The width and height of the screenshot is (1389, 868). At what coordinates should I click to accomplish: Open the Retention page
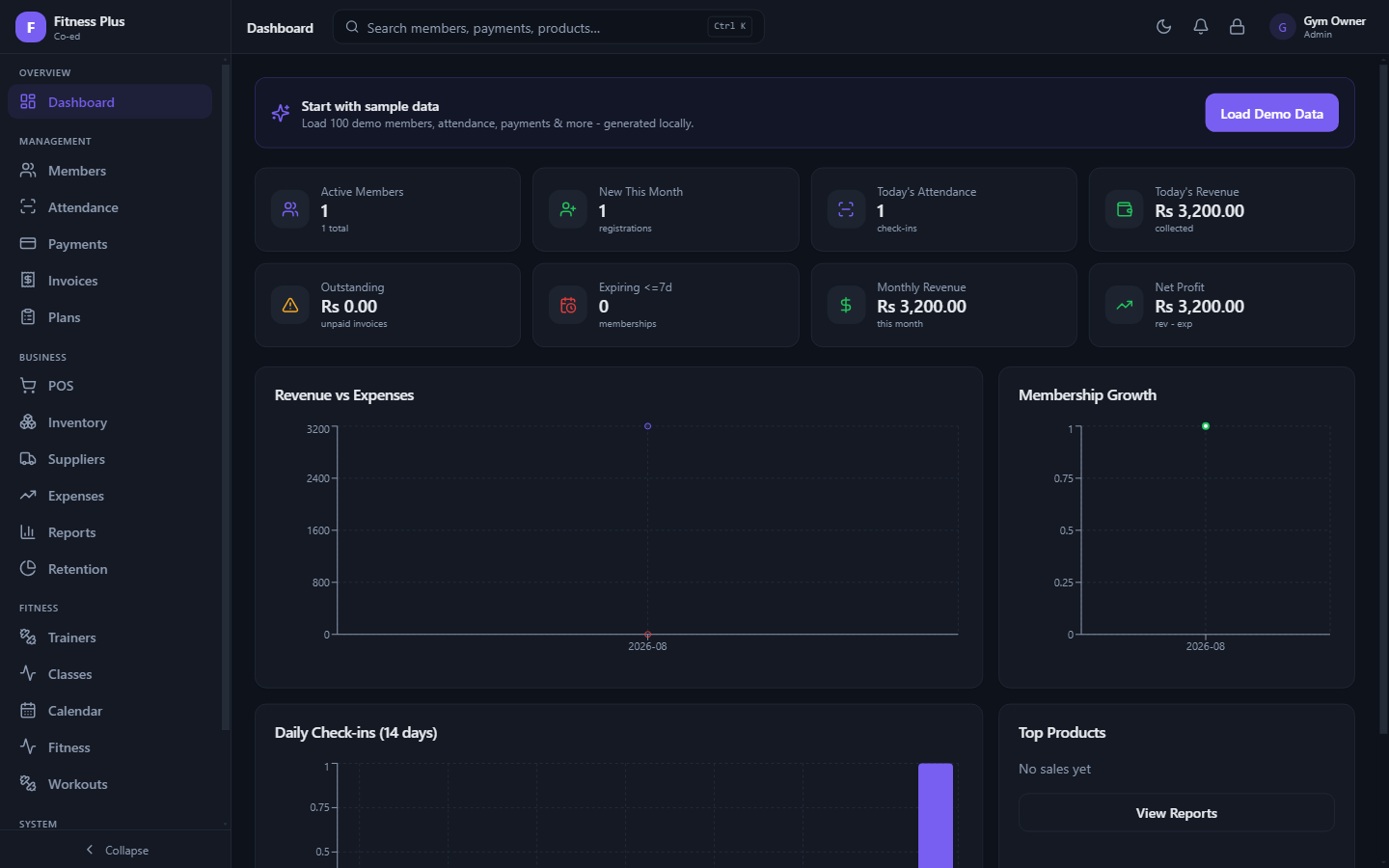click(x=110, y=569)
